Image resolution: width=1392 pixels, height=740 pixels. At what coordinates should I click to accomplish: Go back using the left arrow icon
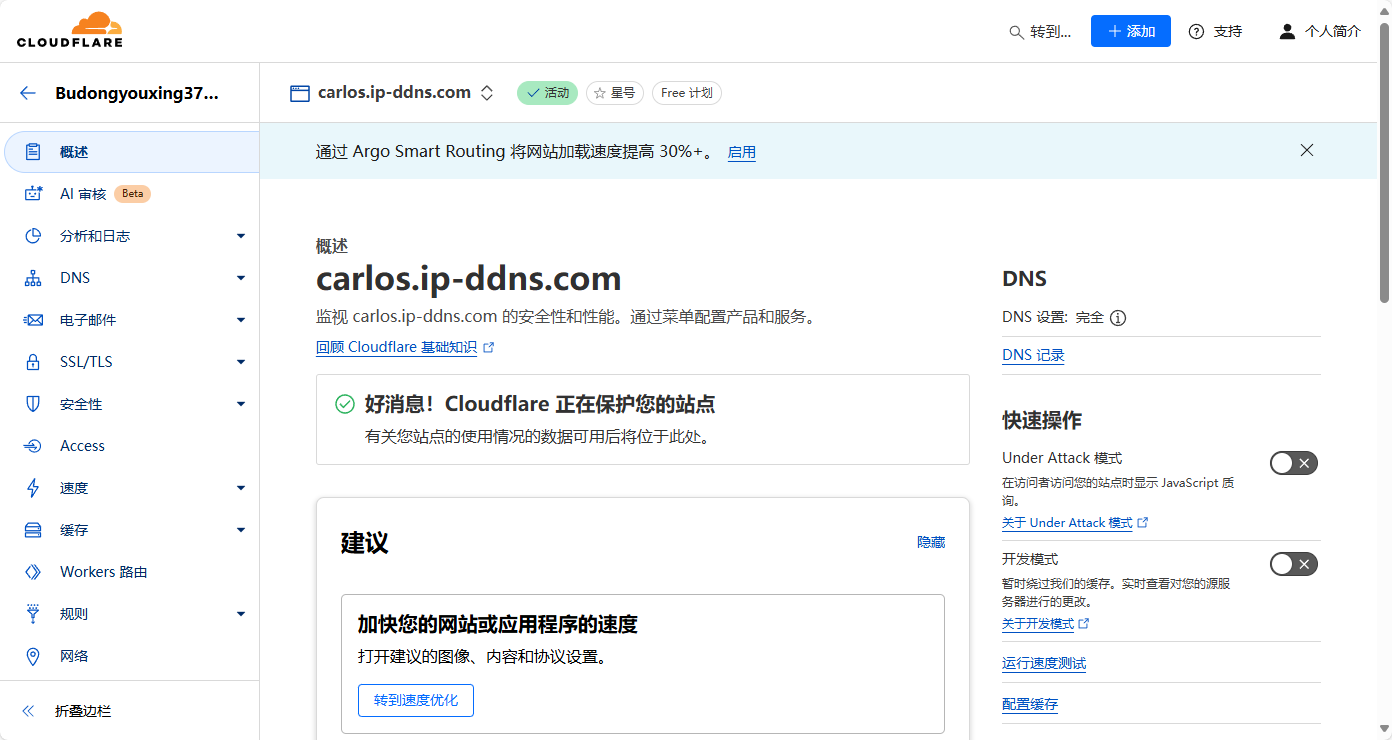click(28, 93)
